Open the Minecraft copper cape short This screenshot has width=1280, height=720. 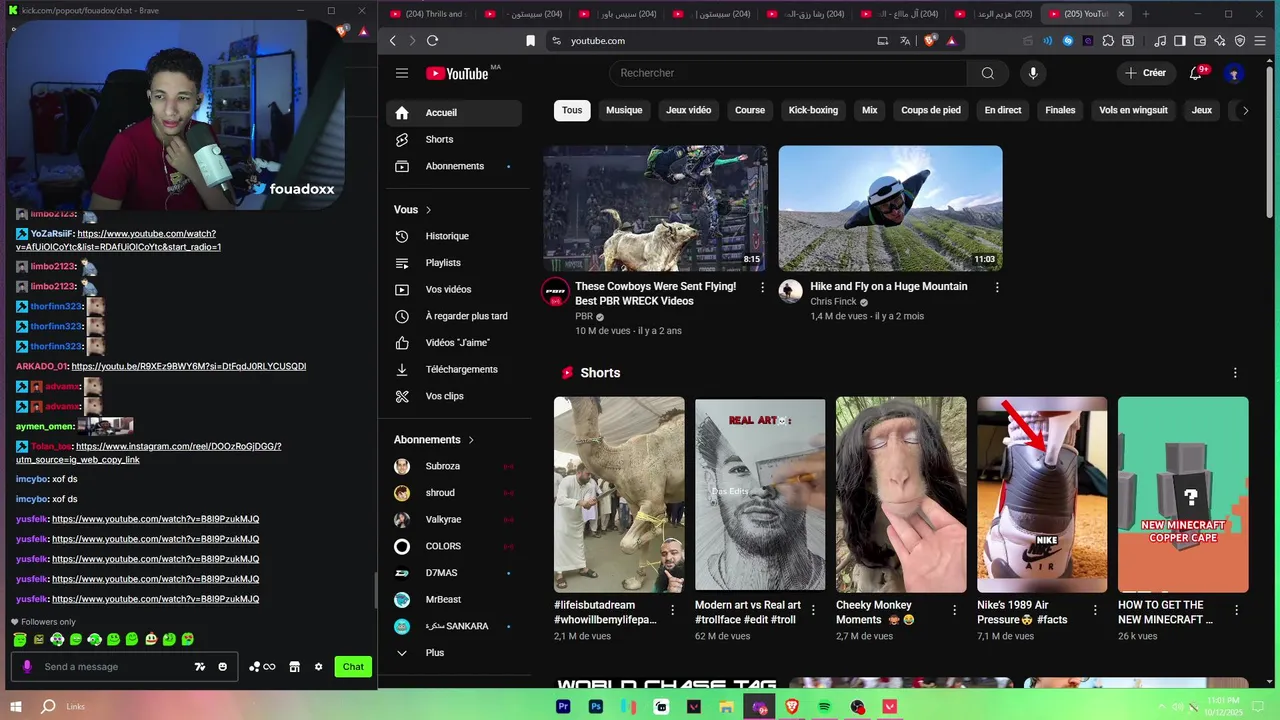(x=1183, y=495)
